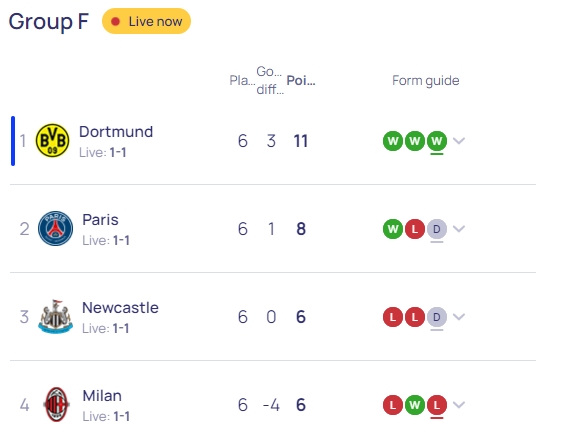Click the Live now badge

pos(146,21)
